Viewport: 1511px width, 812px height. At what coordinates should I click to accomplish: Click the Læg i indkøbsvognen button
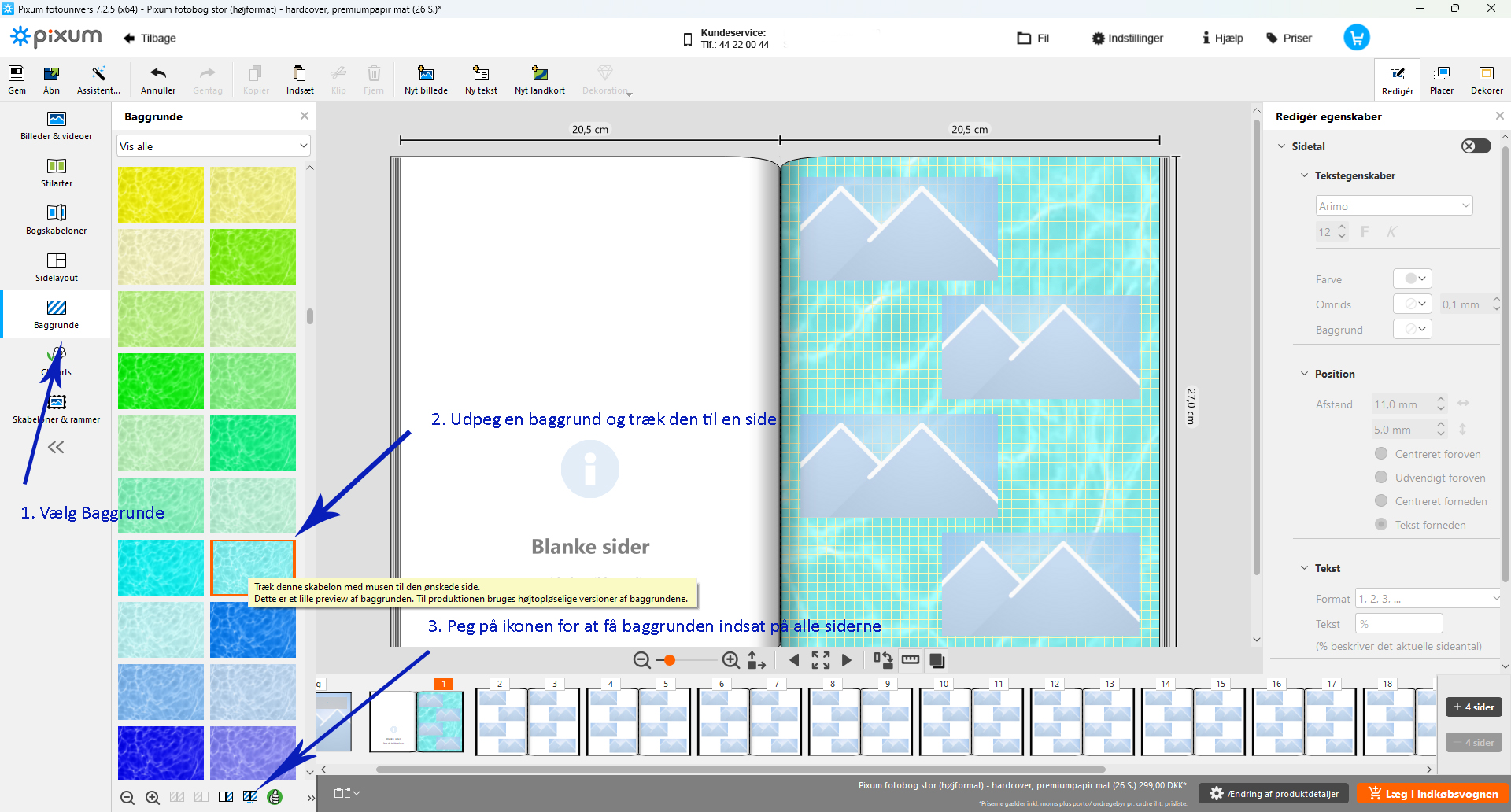[x=1432, y=794]
